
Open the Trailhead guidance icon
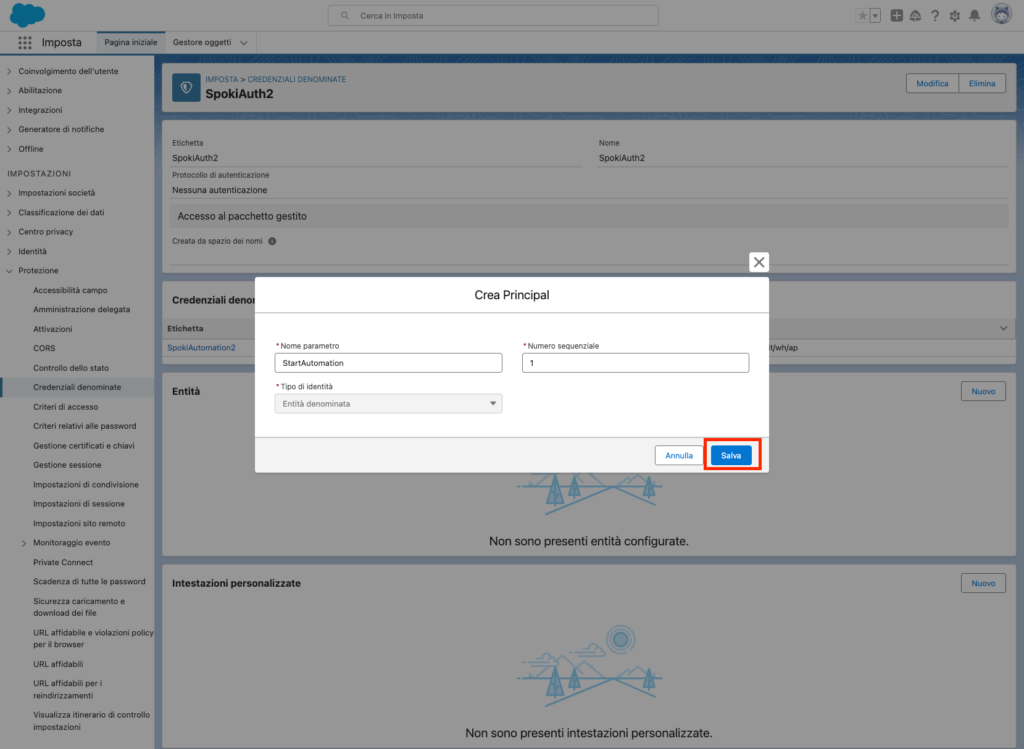point(915,16)
